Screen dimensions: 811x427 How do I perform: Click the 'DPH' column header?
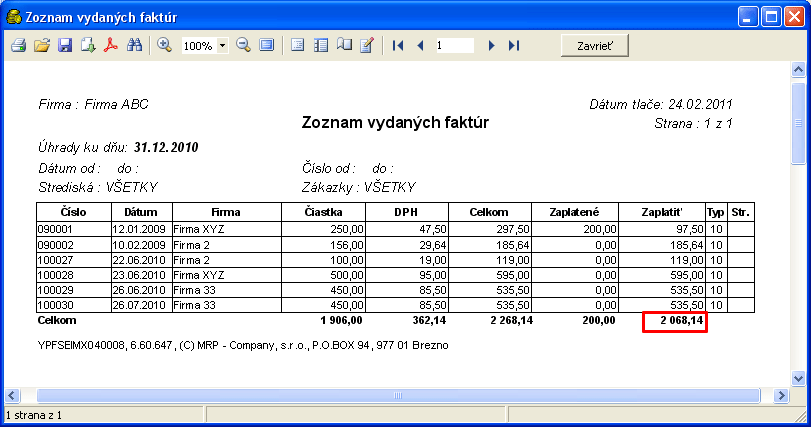tap(406, 212)
